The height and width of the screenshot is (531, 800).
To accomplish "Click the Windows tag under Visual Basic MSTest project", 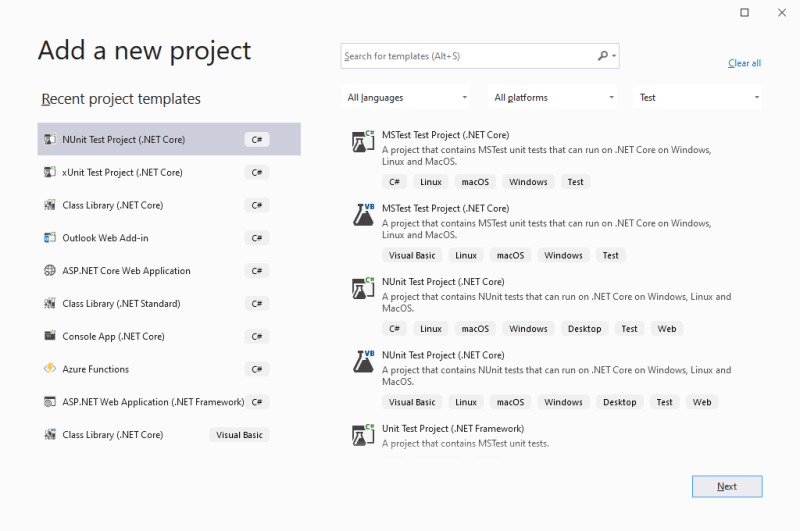I will pos(563,256).
